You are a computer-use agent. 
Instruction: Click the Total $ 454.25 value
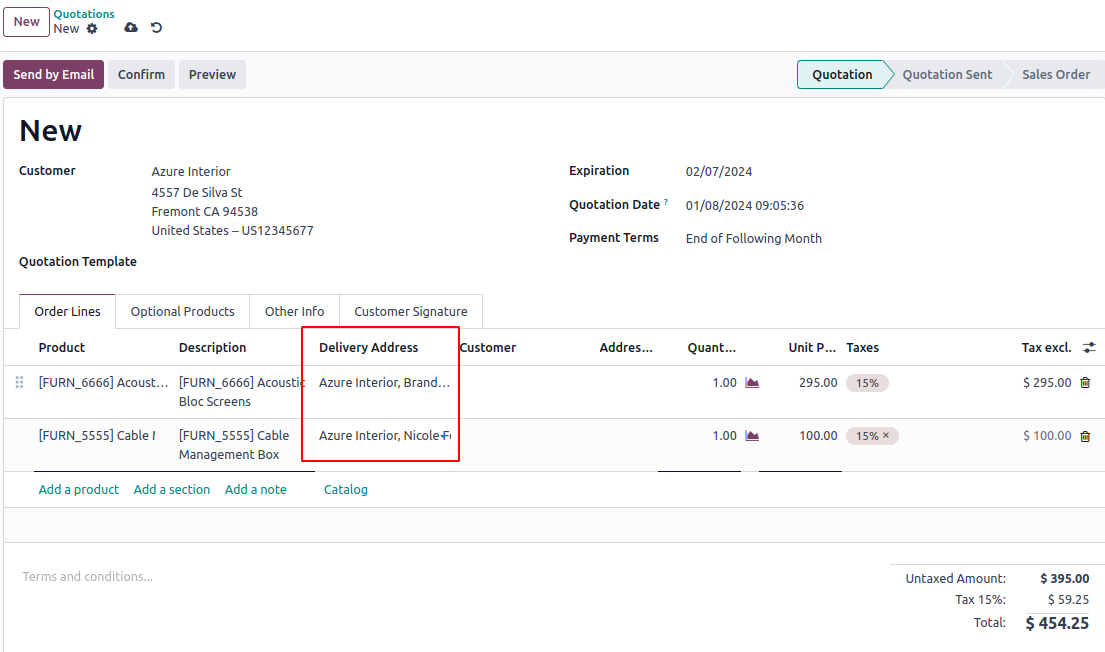point(1057,623)
